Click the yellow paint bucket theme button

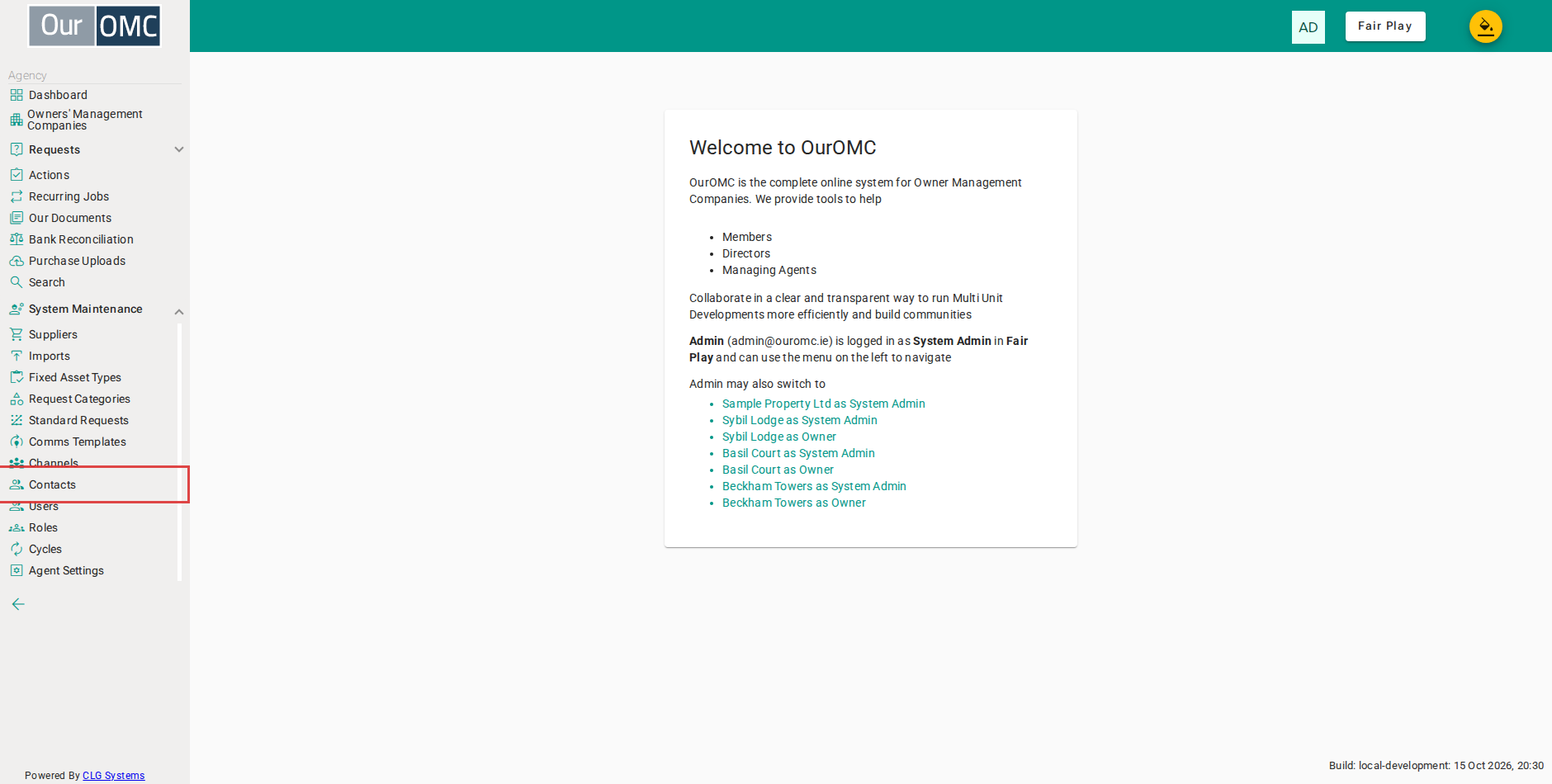click(x=1485, y=26)
